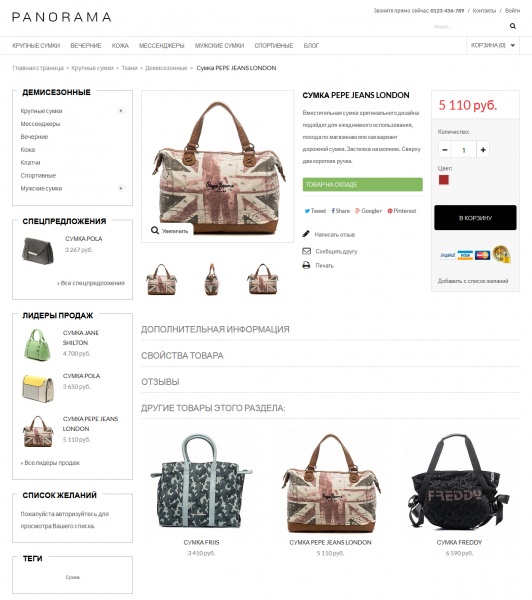Click the search magnifier icon
Screen dimensions: 532x600
(512, 26)
